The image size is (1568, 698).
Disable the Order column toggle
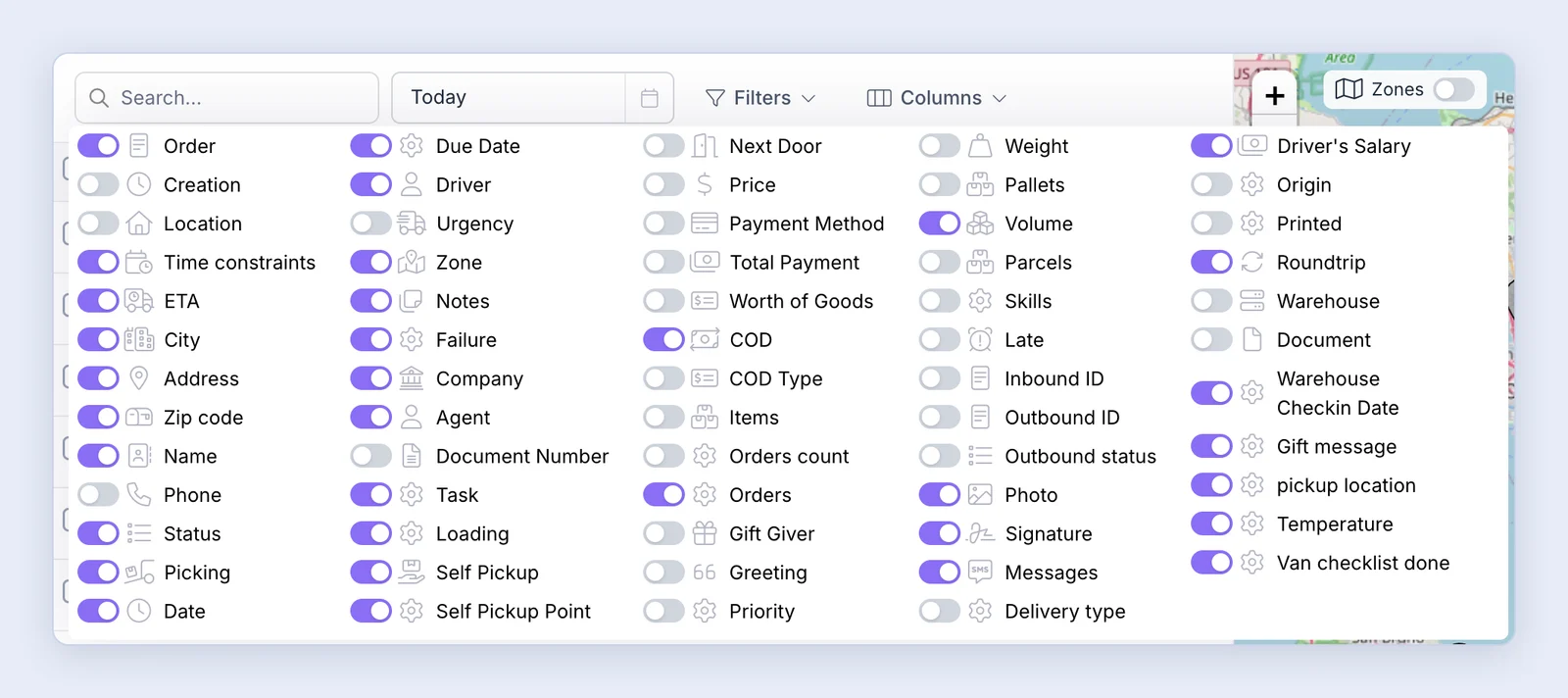tap(98, 146)
